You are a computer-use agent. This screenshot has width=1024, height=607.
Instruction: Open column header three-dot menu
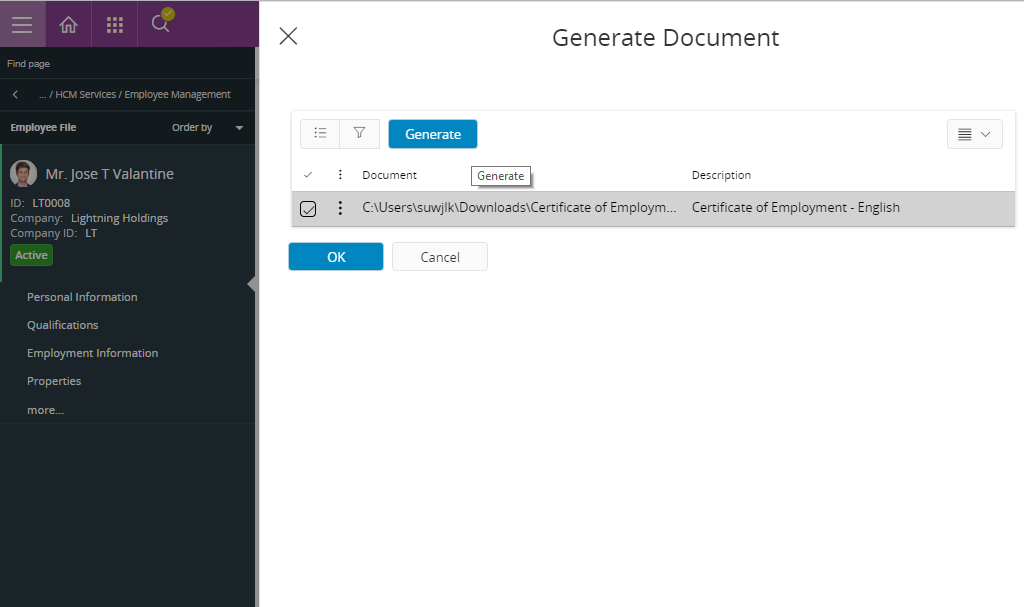[340, 175]
